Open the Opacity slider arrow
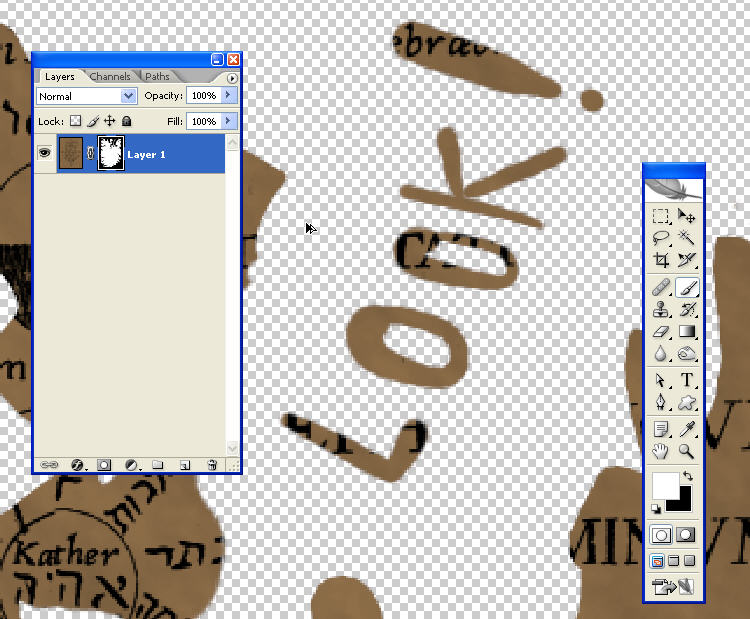 228,96
